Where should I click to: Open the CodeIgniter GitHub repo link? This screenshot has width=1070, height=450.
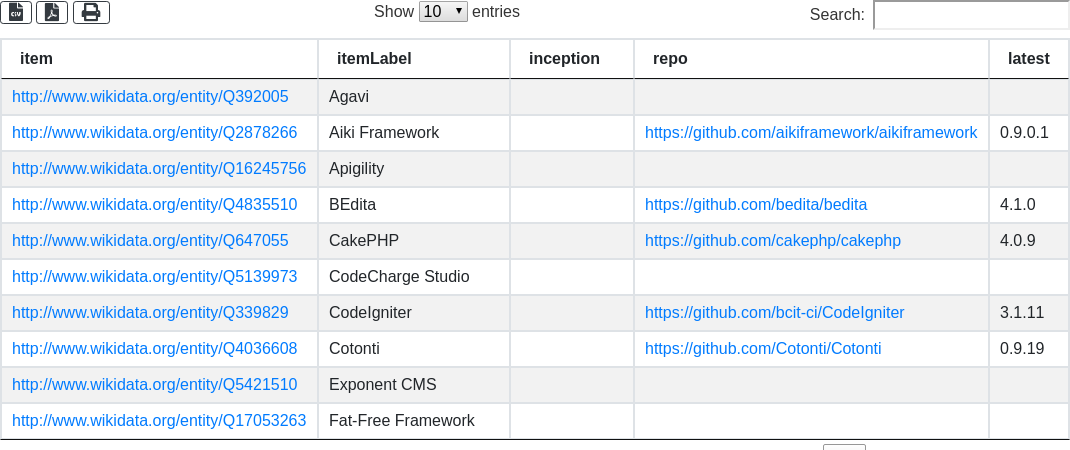(774, 313)
